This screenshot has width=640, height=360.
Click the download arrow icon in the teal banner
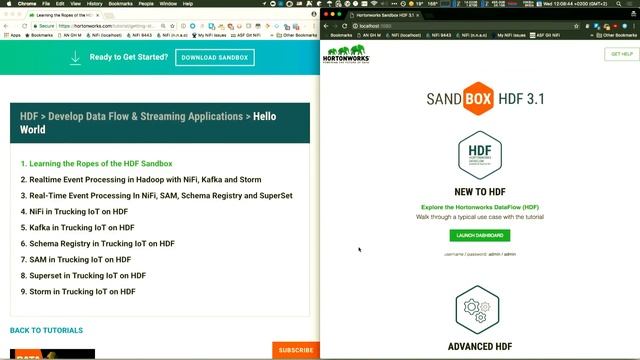tap(75, 58)
